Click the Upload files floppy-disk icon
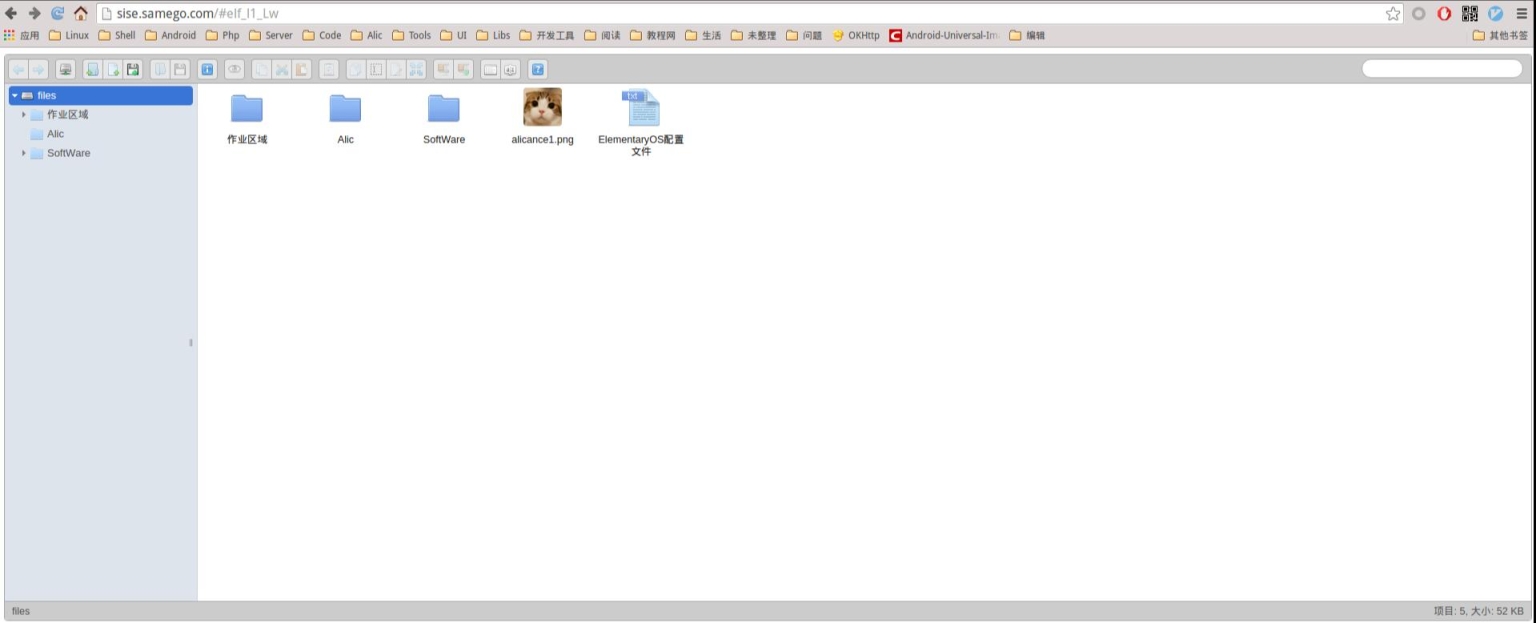This screenshot has height=623, width=1536. [x=132, y=70]
